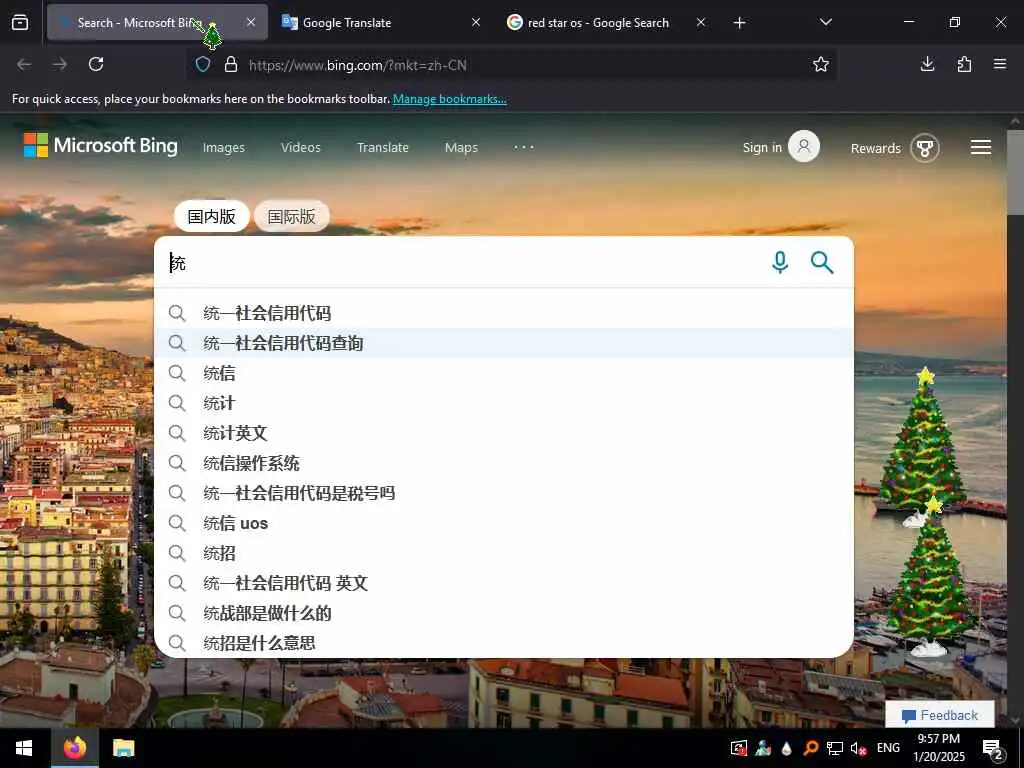Open the Downloads panel
The height and width of the screenshot is (768, 1024).
point(927,64)
